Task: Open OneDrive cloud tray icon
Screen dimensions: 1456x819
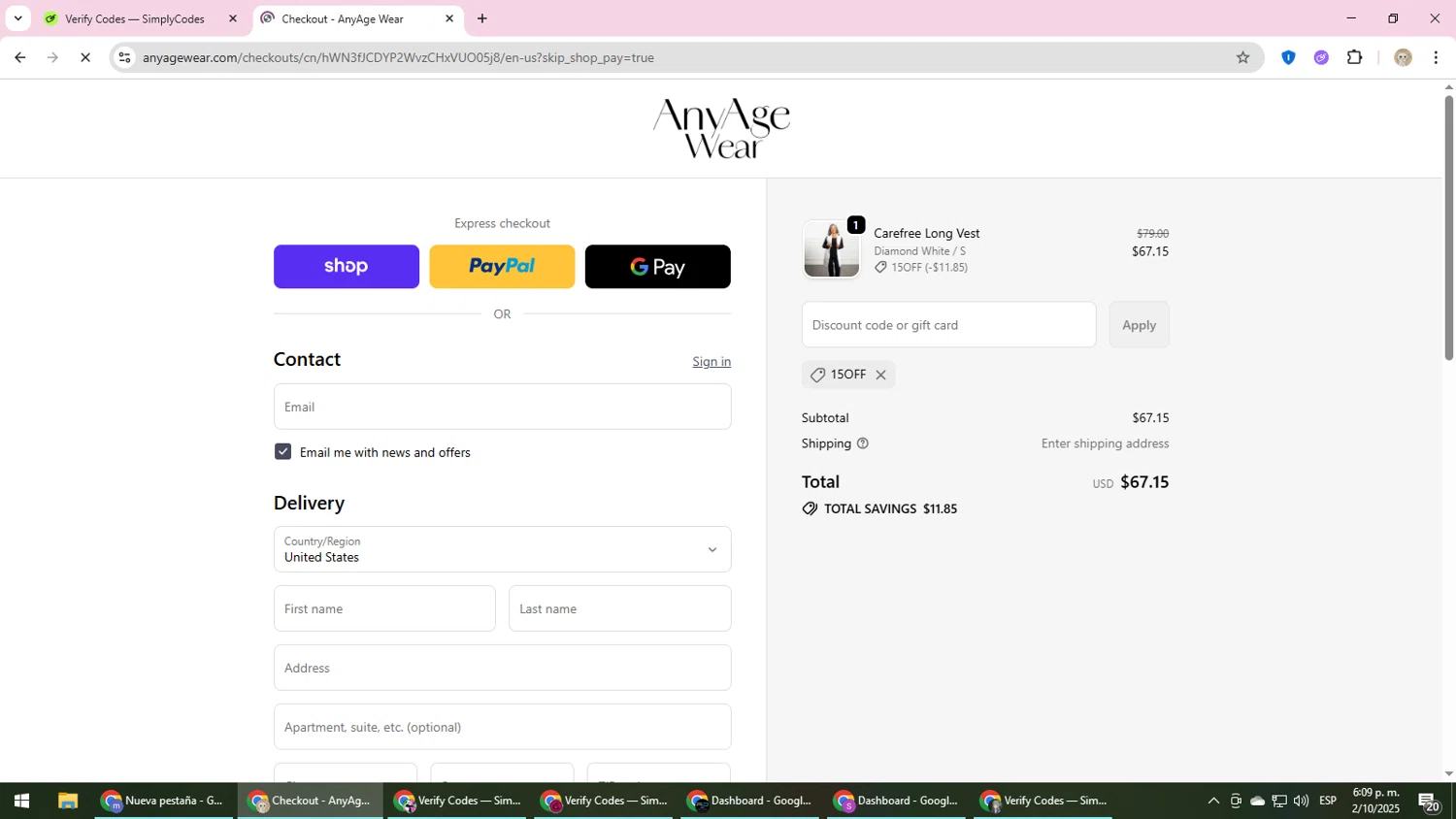Action: pos(1257,801)
